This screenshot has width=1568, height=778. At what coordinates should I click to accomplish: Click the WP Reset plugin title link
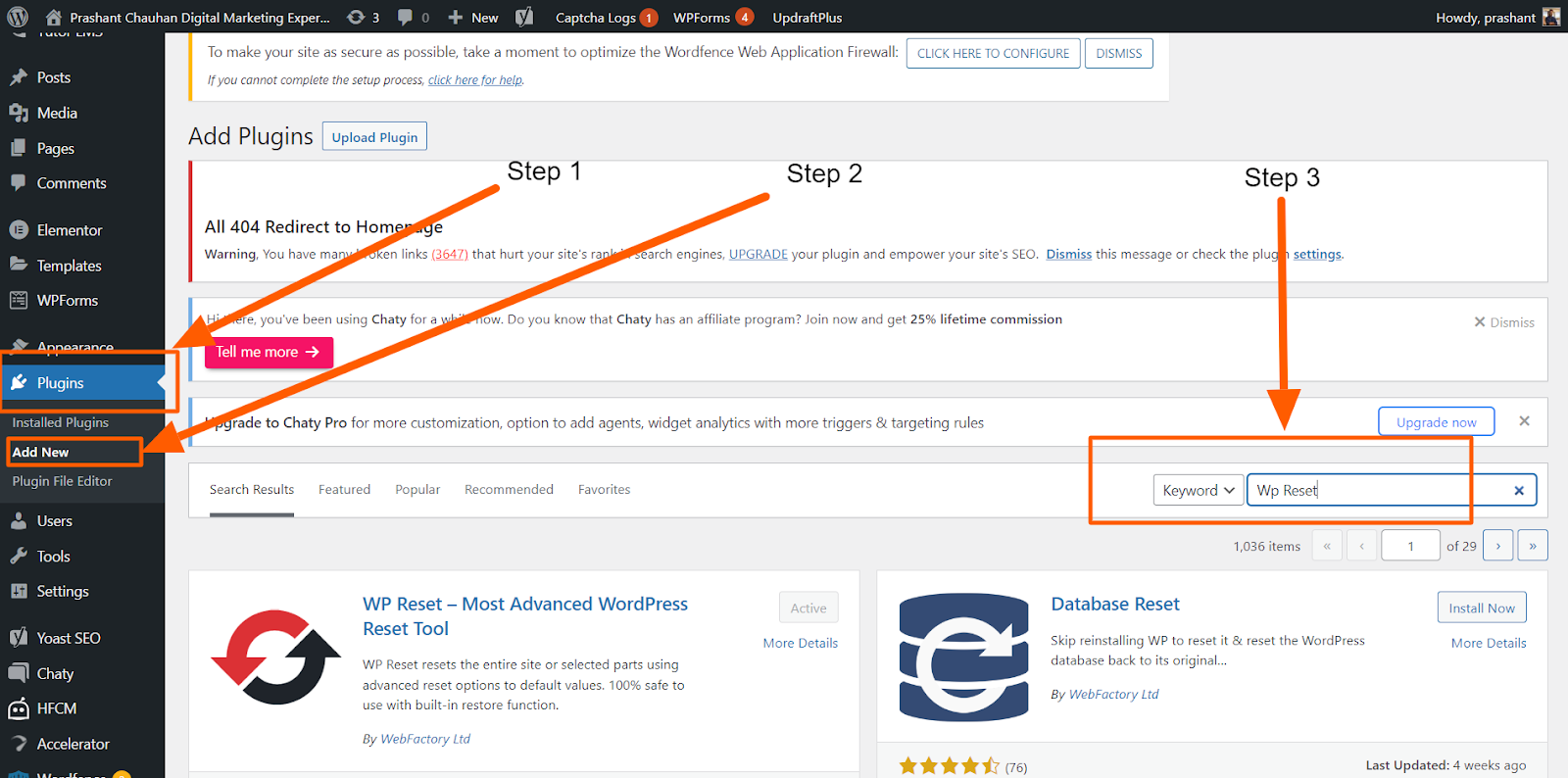[x=525, y=616]
